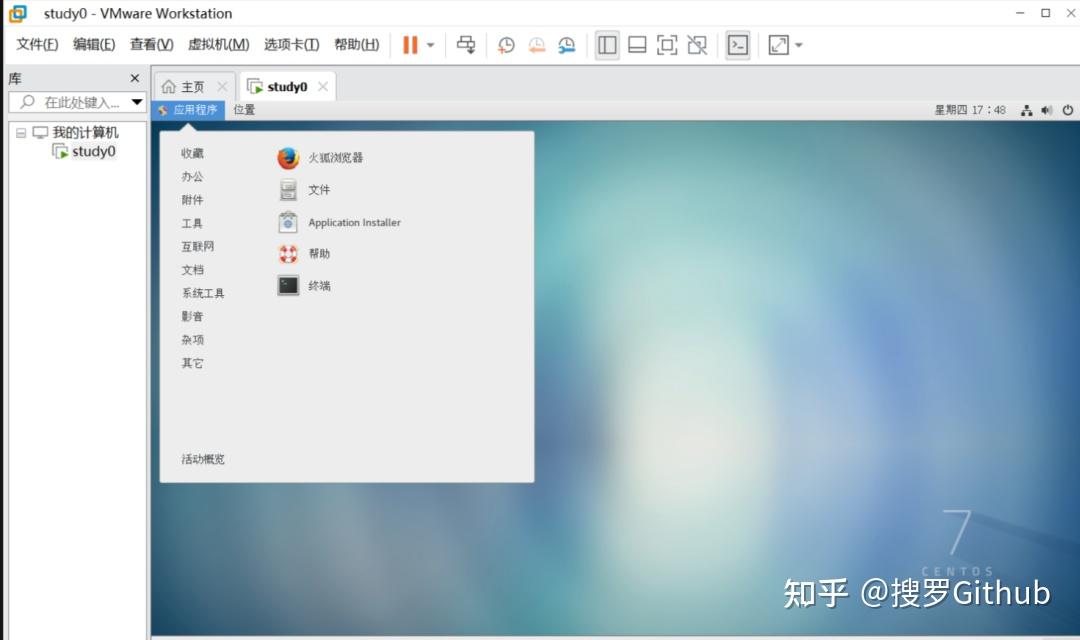Open the stretch display dropdown arrow
1080x640 pixels.
[799, 45]
